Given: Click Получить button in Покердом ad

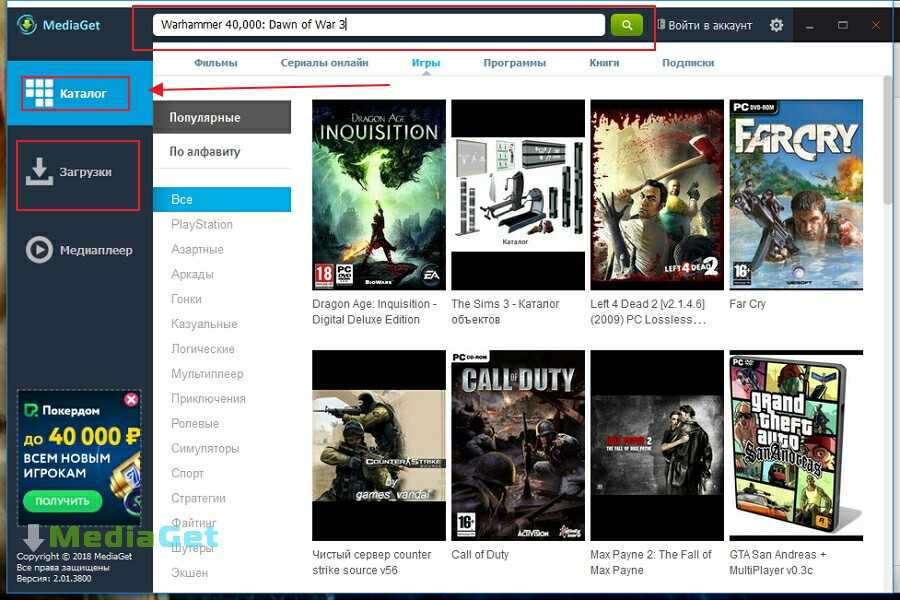Looking at the screenshot, I should click(63, 501).
